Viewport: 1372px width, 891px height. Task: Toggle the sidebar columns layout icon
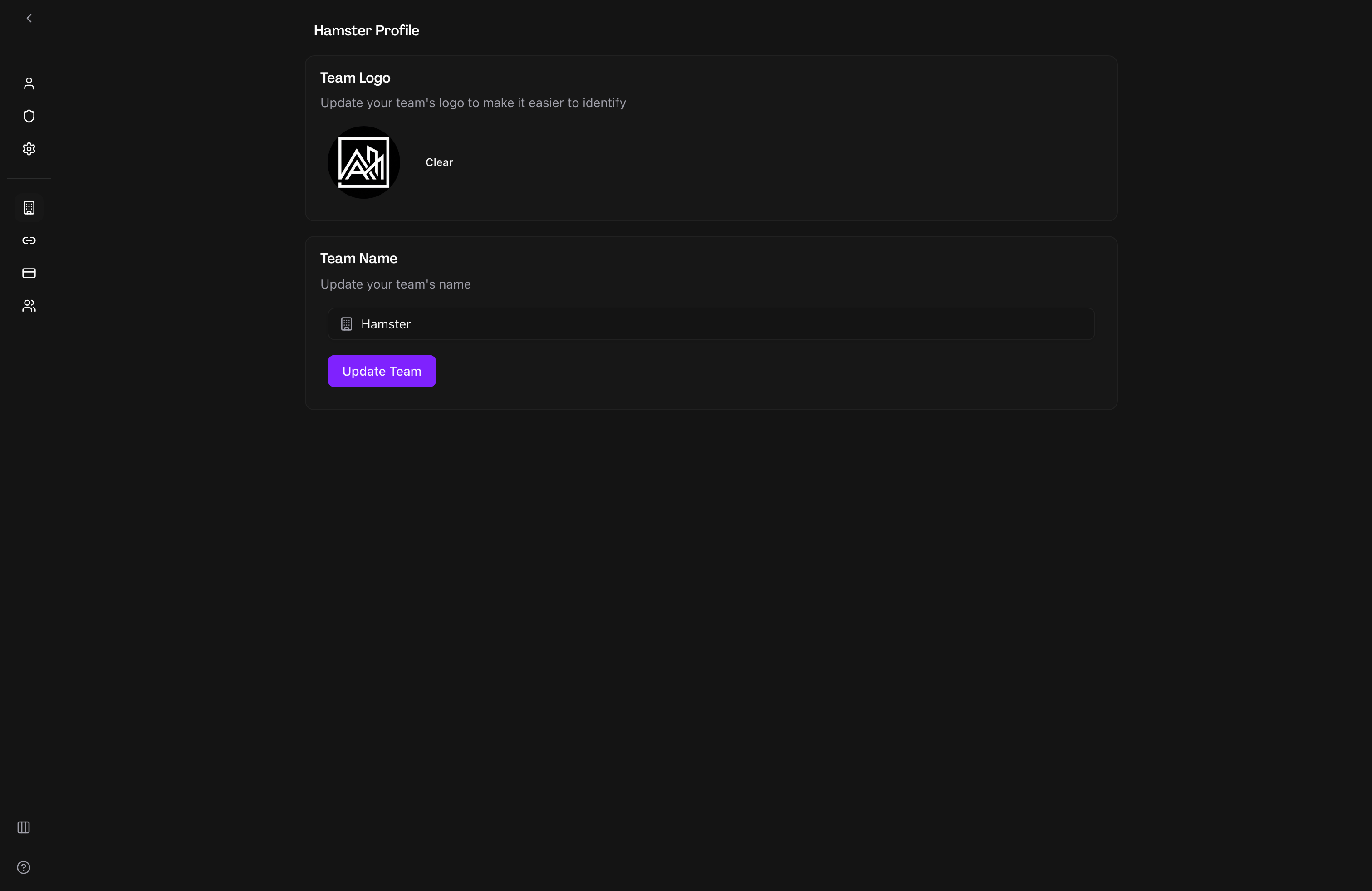click(x=24, y=827)
